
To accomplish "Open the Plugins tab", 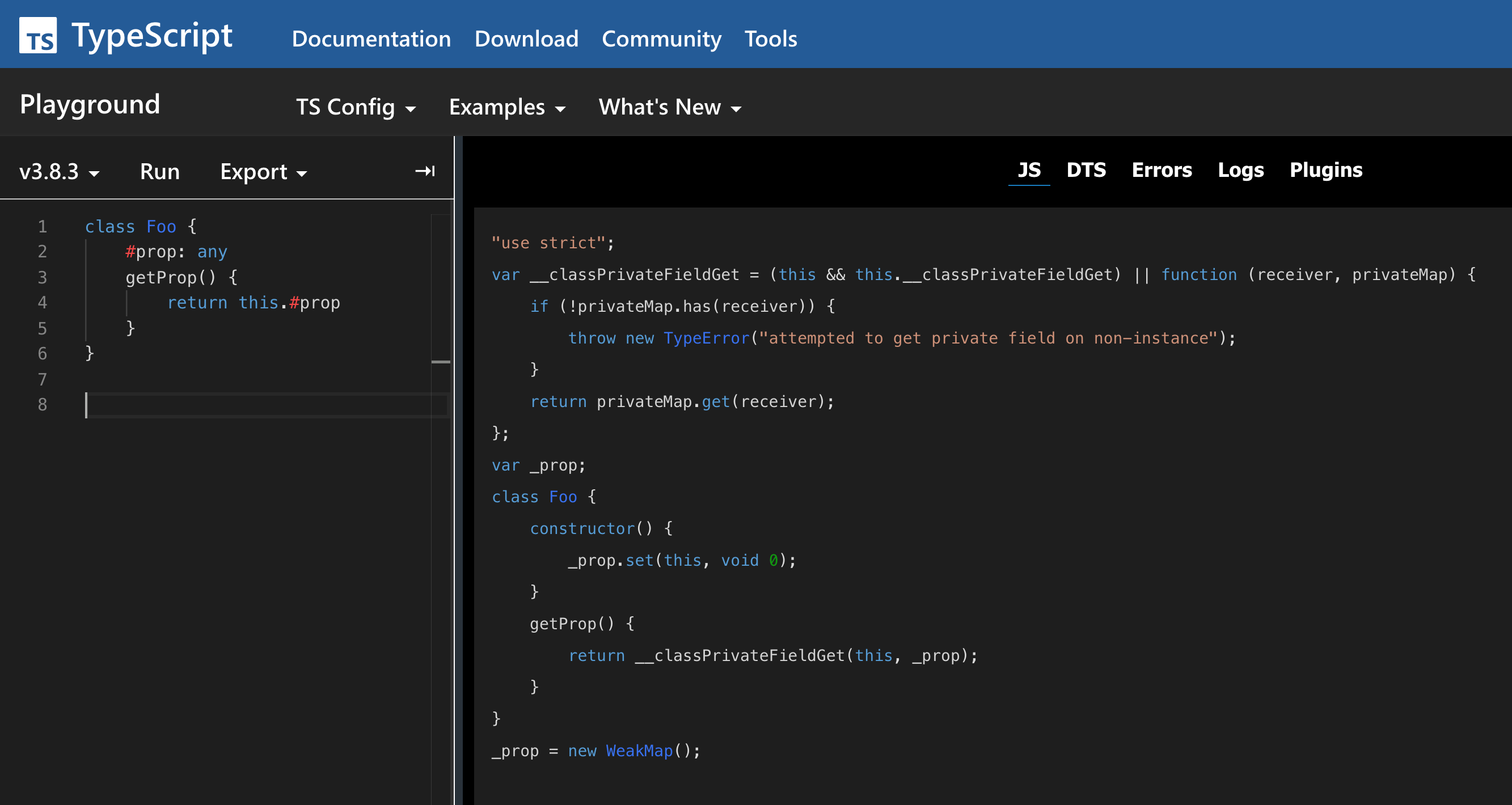I will [1325, 170].
